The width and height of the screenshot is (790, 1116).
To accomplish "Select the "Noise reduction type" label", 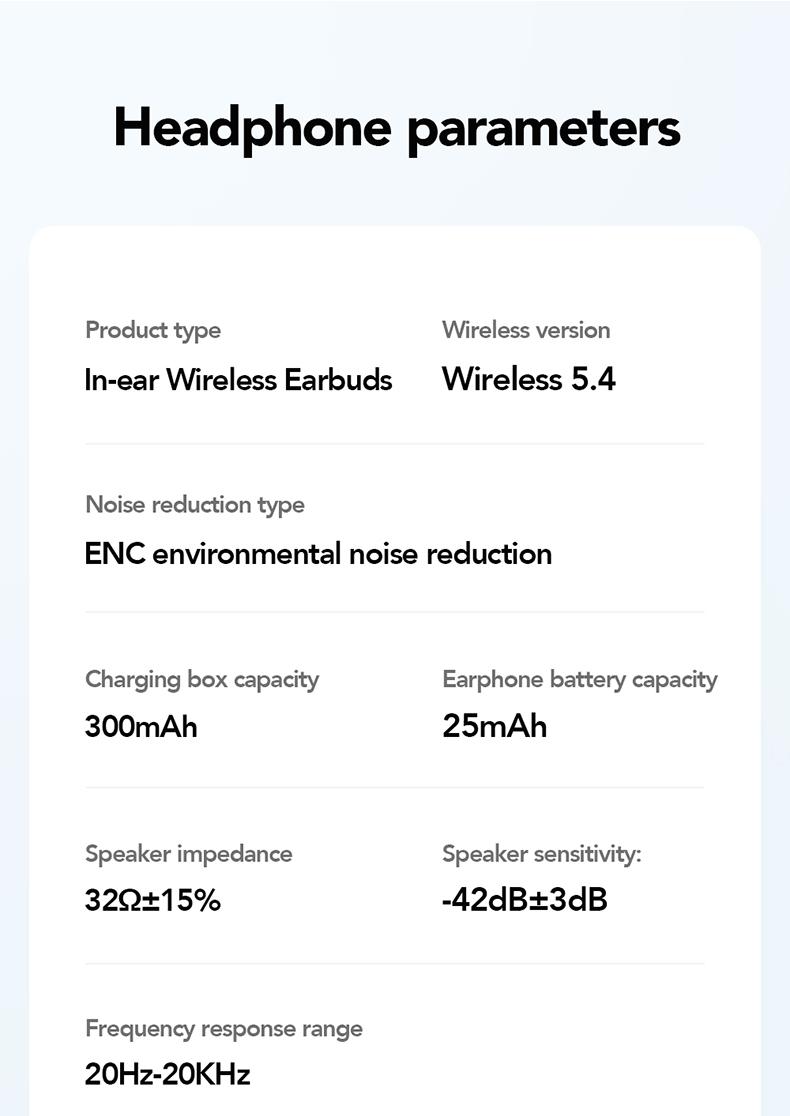I will click(195, 504).
